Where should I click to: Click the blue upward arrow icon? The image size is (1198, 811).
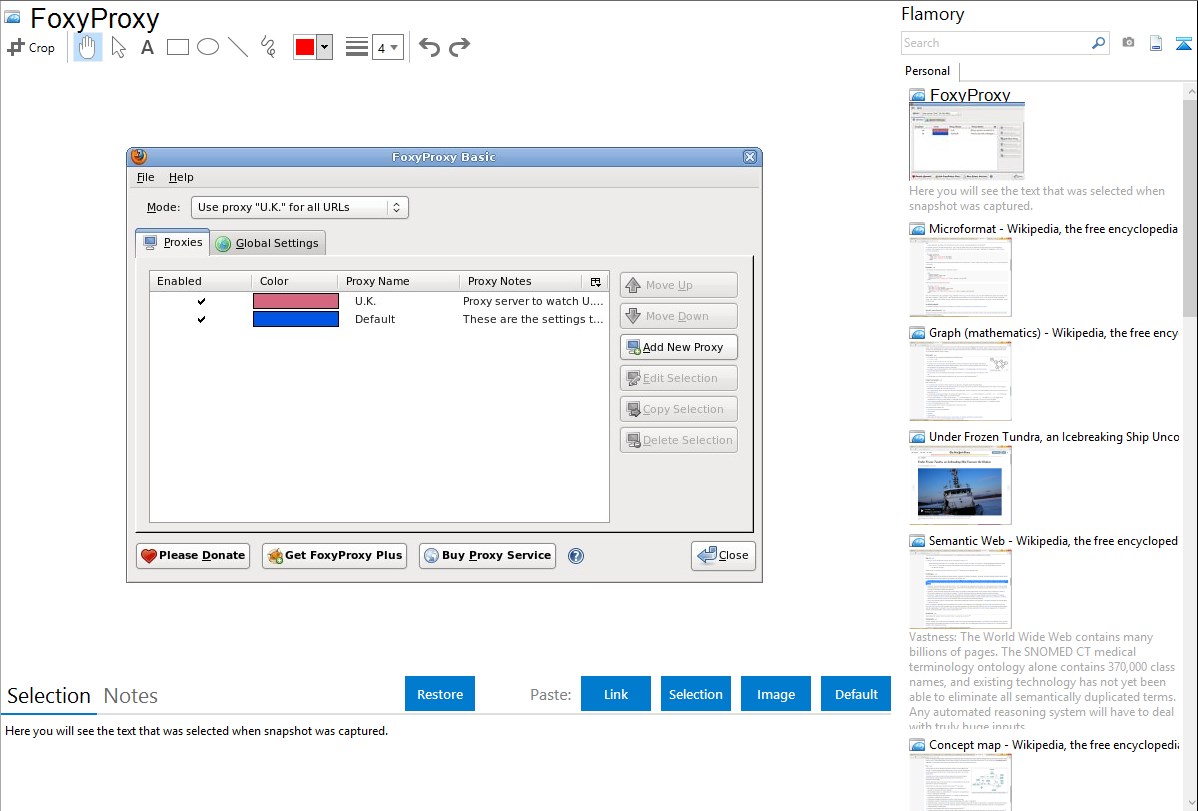[x=1183, y=43]
